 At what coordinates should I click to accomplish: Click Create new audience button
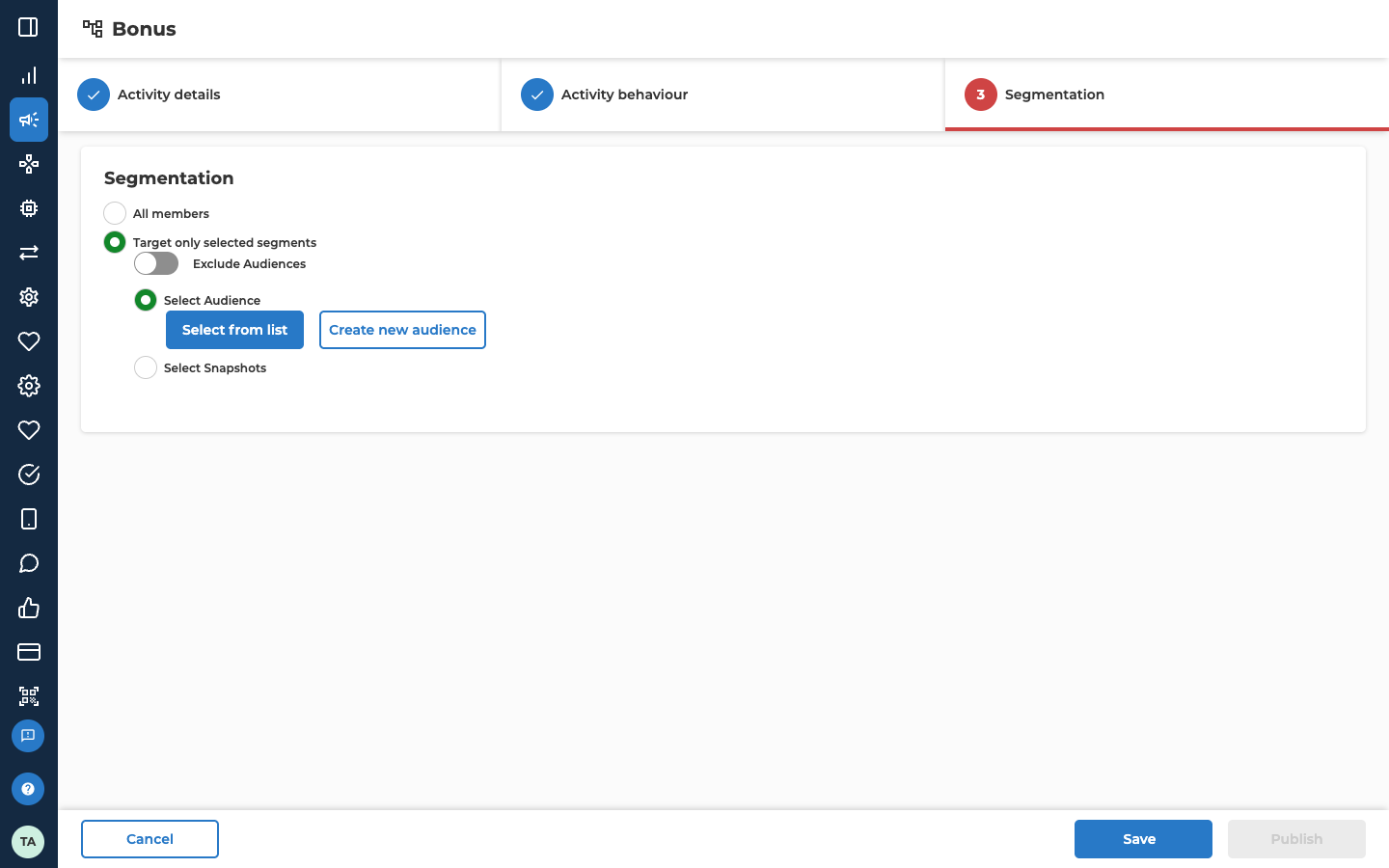point(402,330)
